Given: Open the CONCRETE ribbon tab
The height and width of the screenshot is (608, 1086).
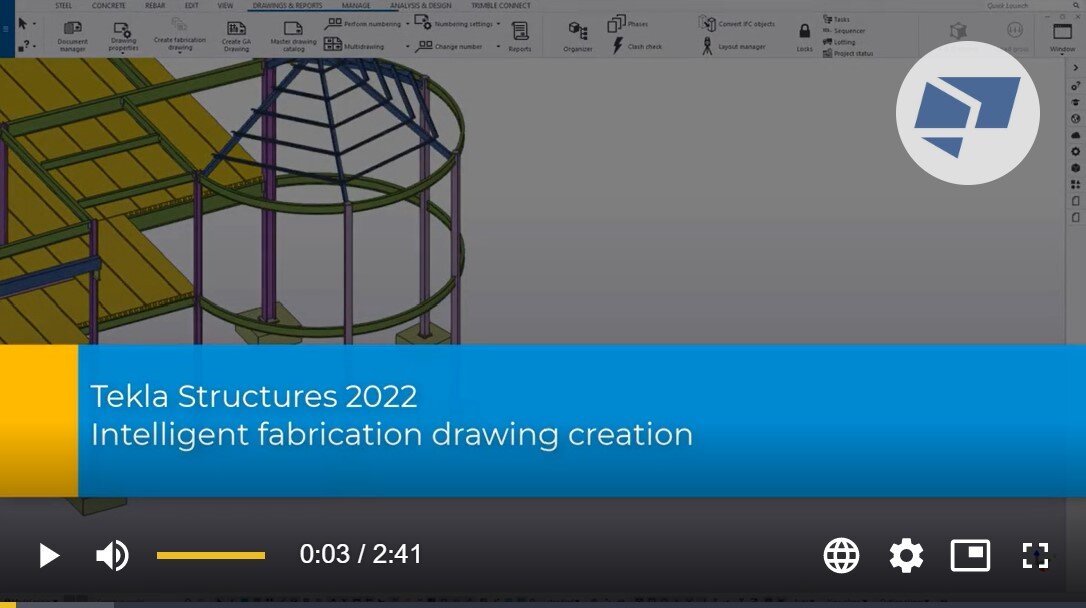Looking at the screenshot, I should pyautogui.click(x=109, y=6).
